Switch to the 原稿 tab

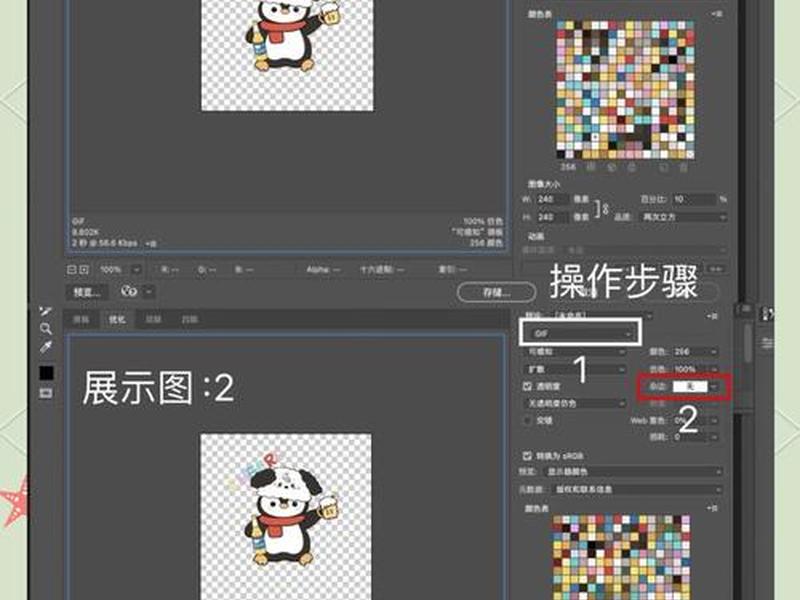click(x=81, y=319)
